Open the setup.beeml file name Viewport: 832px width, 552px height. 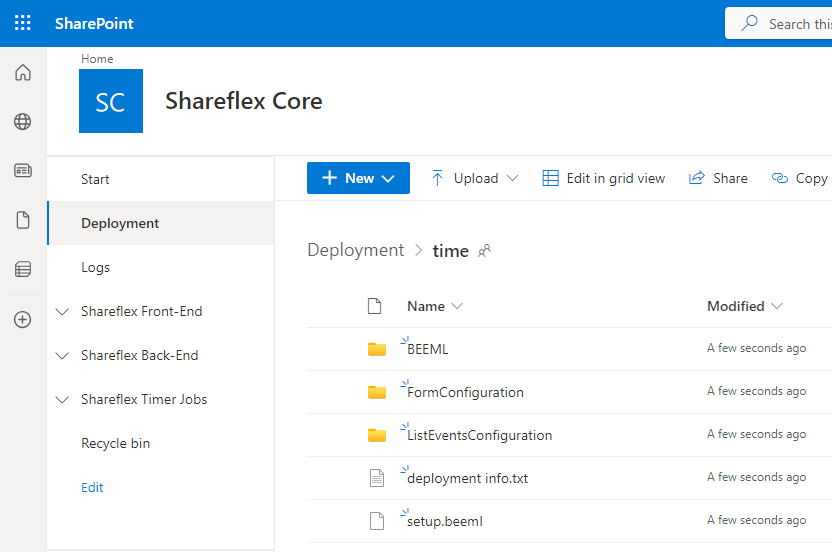(x=445, y=521)
